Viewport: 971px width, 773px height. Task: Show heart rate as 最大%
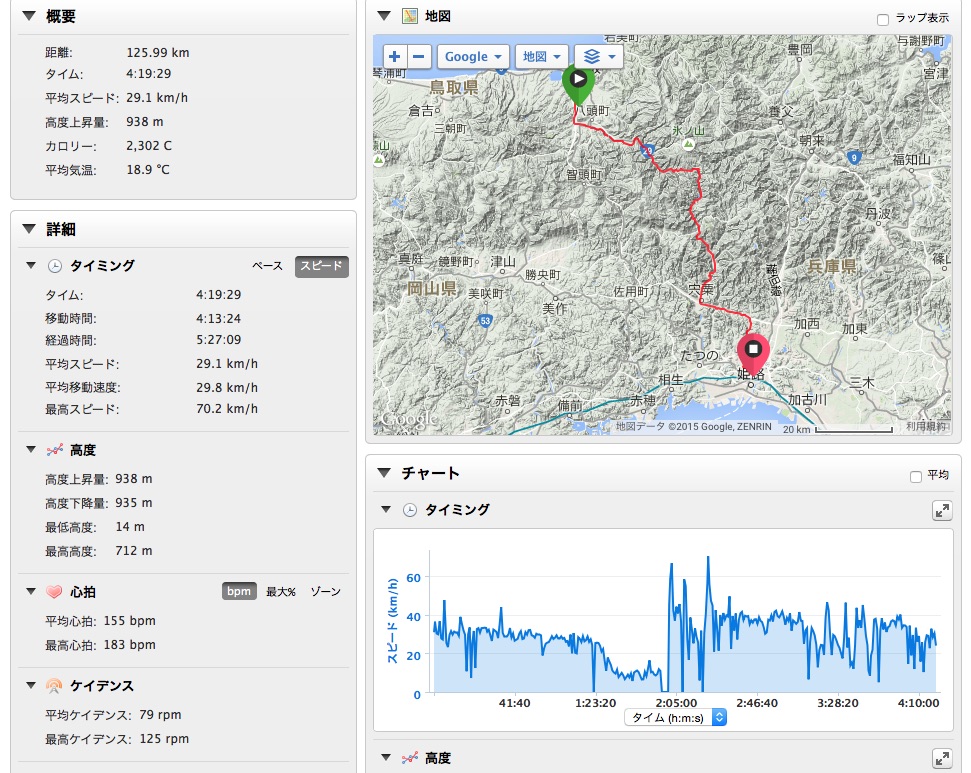pyautogui.click(x=281, y=591)
